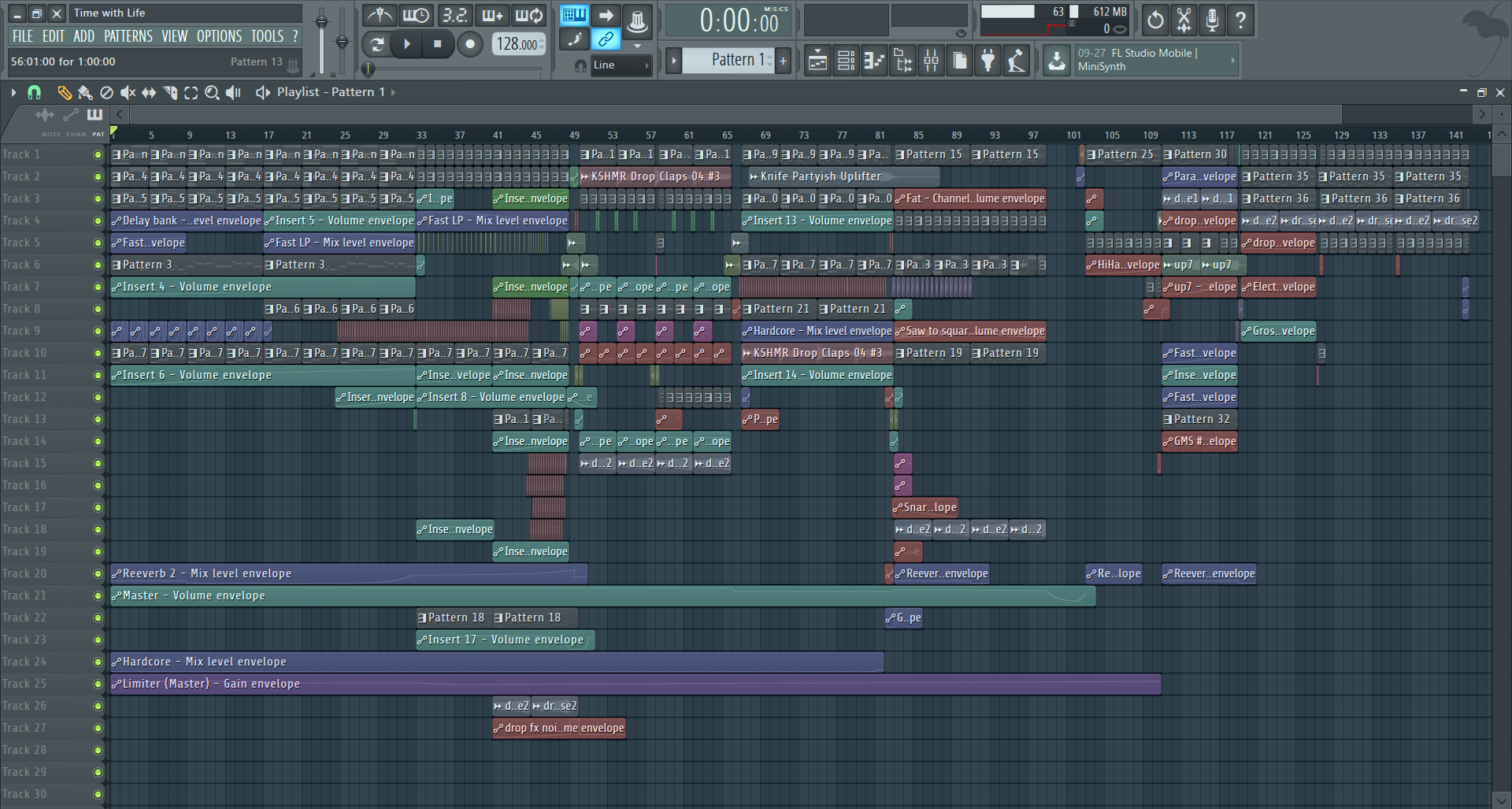Mute Track 10 with its green switch
This screenshot has width=1512, height=809.
98,354
